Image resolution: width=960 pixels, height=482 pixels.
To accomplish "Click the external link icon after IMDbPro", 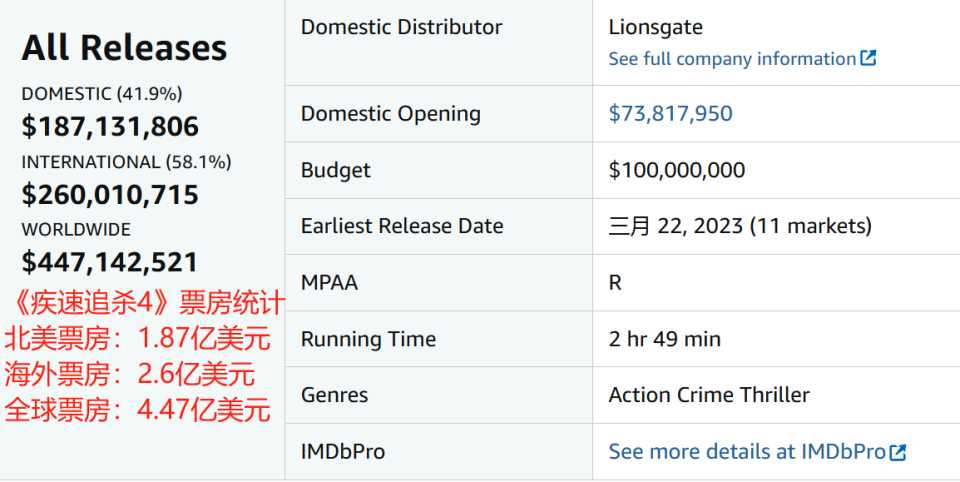I will 898,452.
